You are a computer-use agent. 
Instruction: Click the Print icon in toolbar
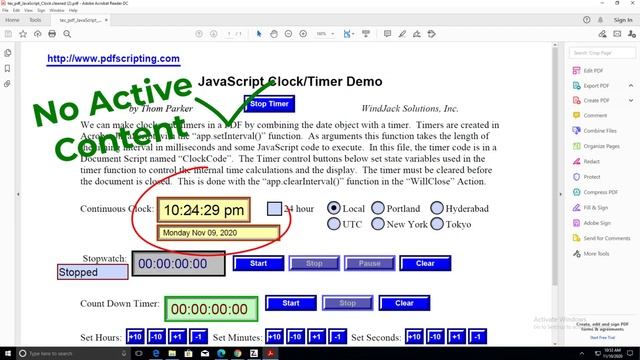(52, 34)
